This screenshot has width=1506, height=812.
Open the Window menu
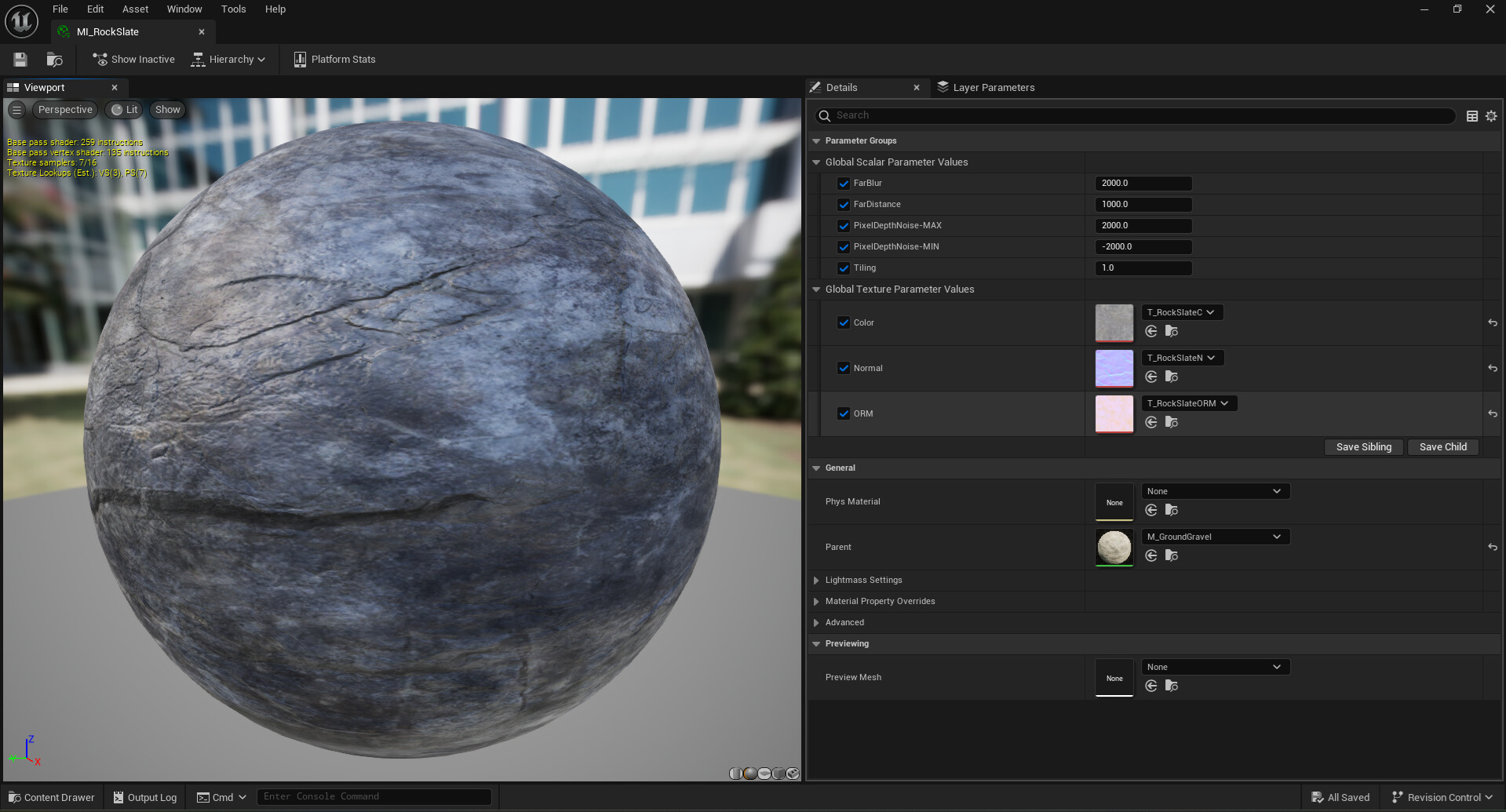pos(184,9)
